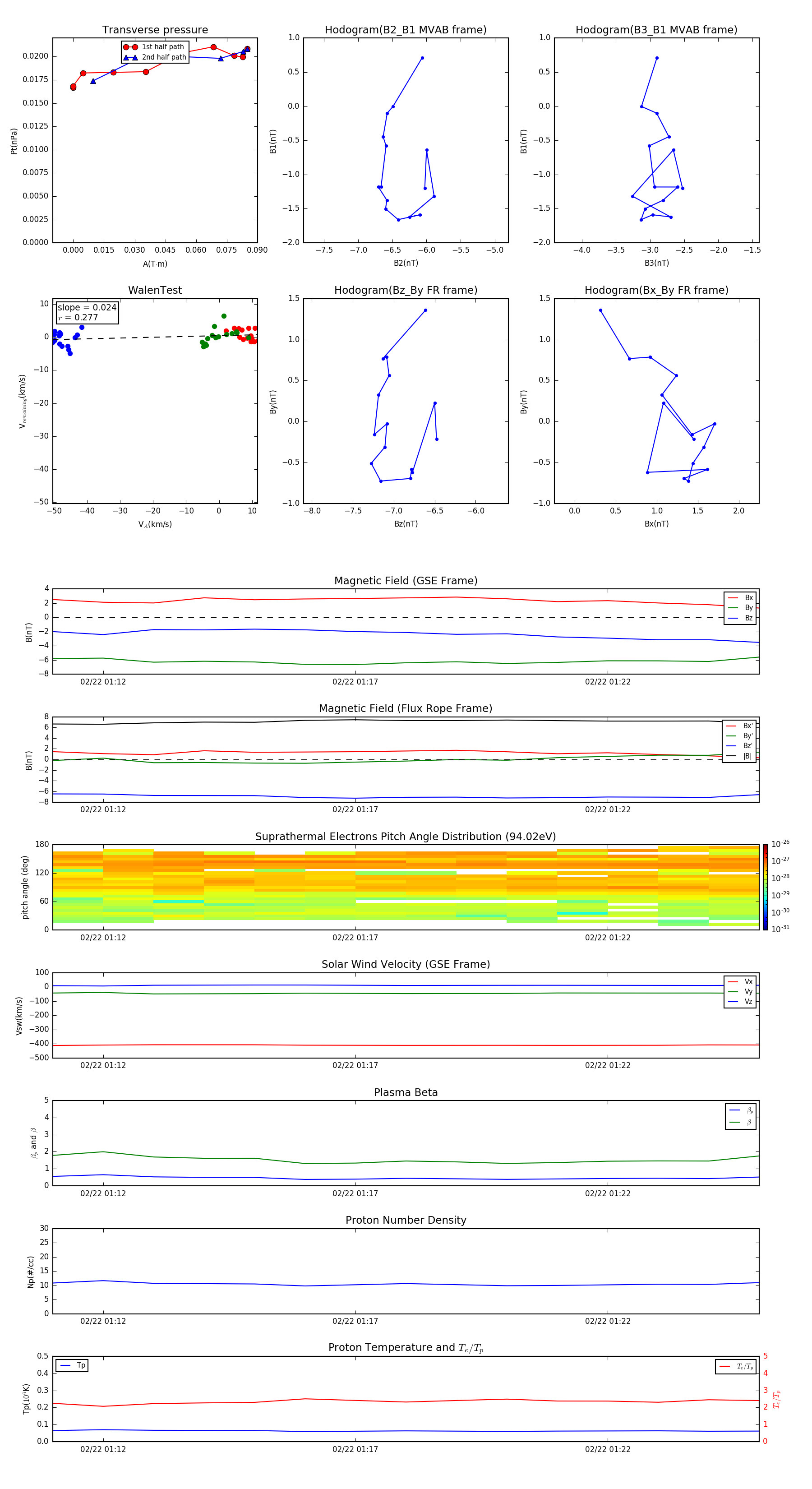Click the 10^-31 colorbar tick label
The image size is (812, 1489).
point(780,929)
